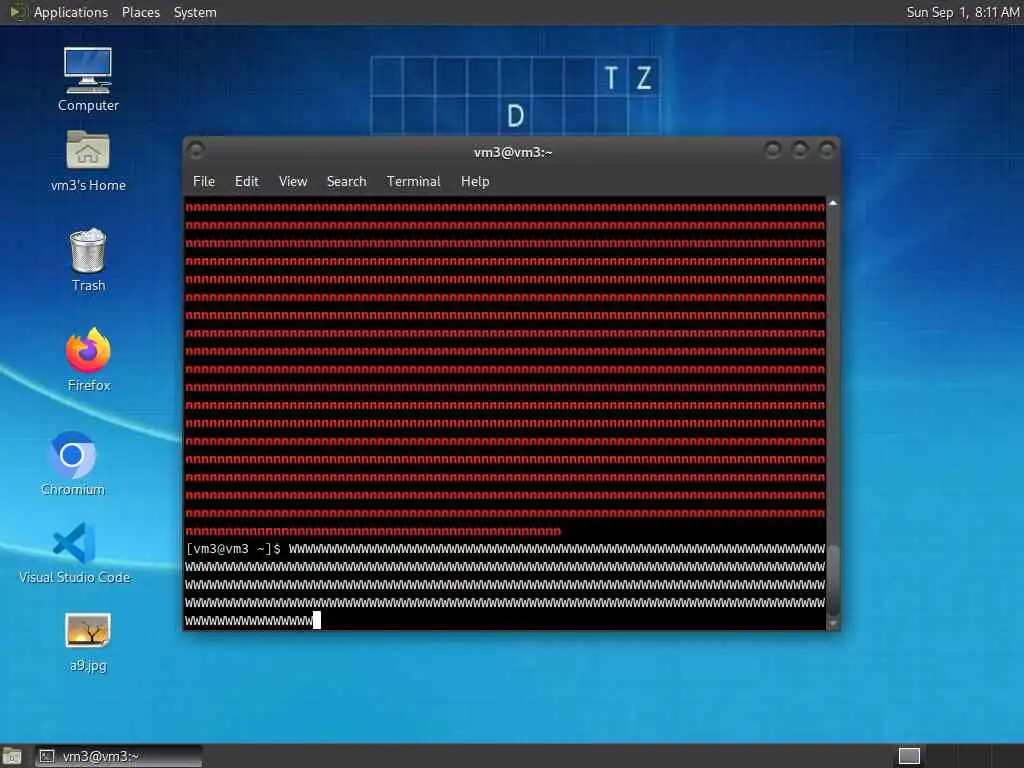This screenshot has height=768, width=1024.
Task: Open the Applications menu in the top panel
Action: (71, 12)
